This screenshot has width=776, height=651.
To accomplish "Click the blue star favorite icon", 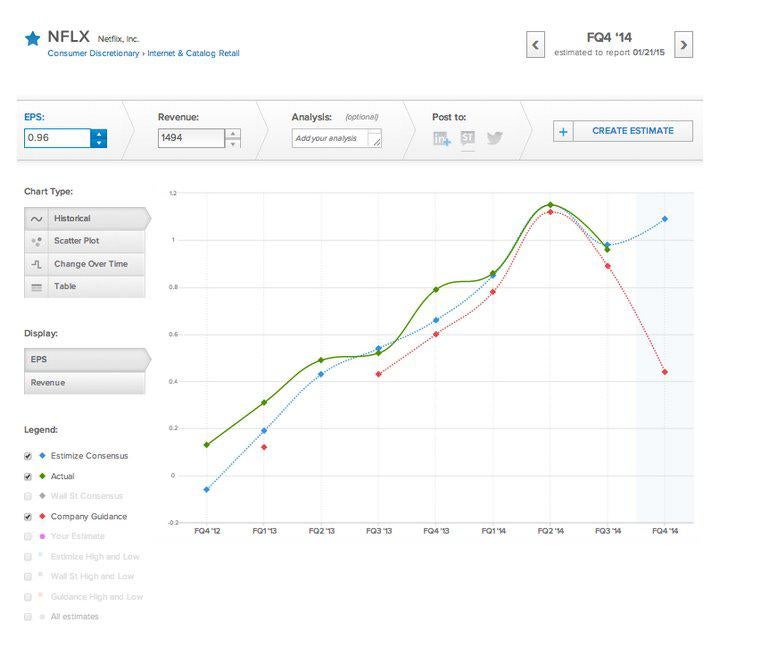I will coord(33,39).
